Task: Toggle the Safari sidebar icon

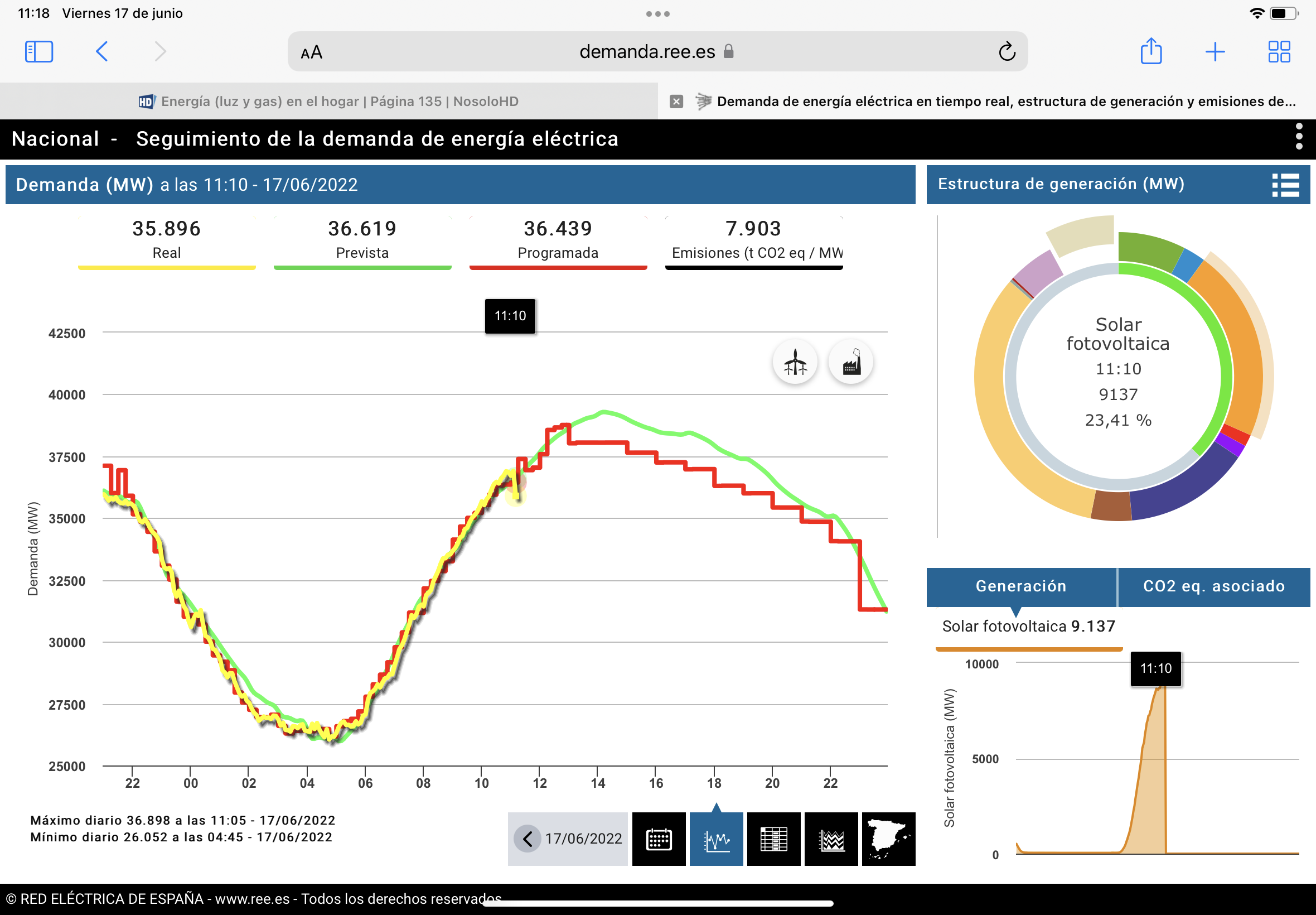Action: (39, 51)
